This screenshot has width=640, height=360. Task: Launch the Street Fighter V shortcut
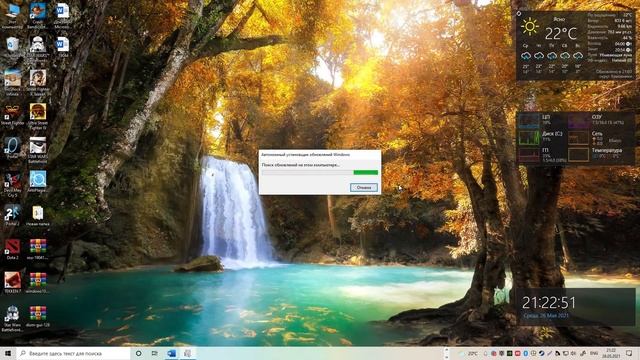[x=13, y=117]
